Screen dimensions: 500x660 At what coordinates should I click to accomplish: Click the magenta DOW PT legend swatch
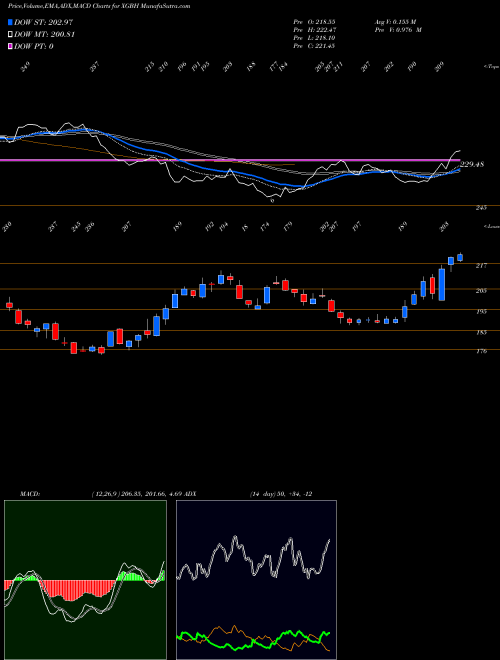click(10, 46)
